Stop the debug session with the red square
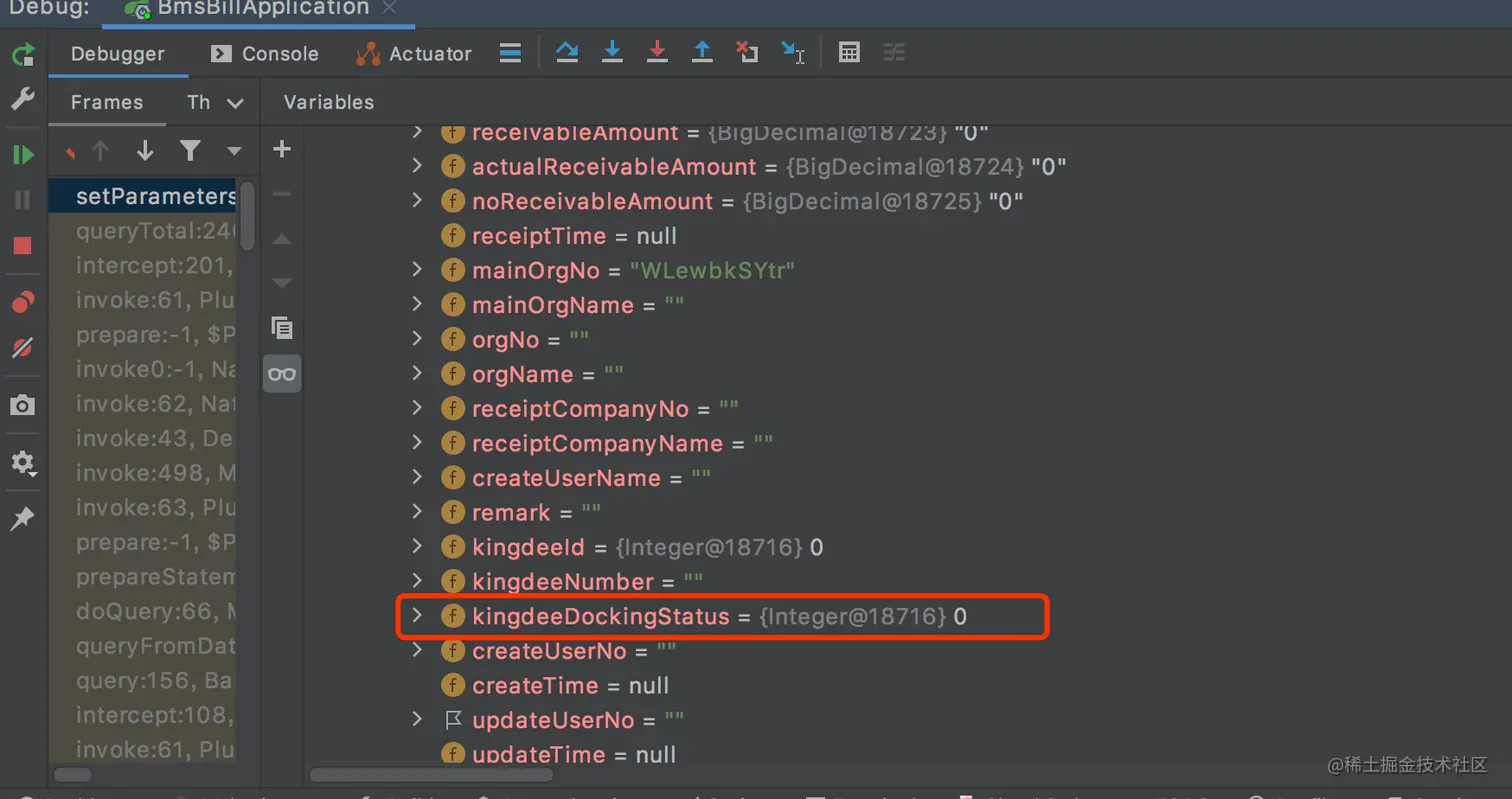 (22, 246)
